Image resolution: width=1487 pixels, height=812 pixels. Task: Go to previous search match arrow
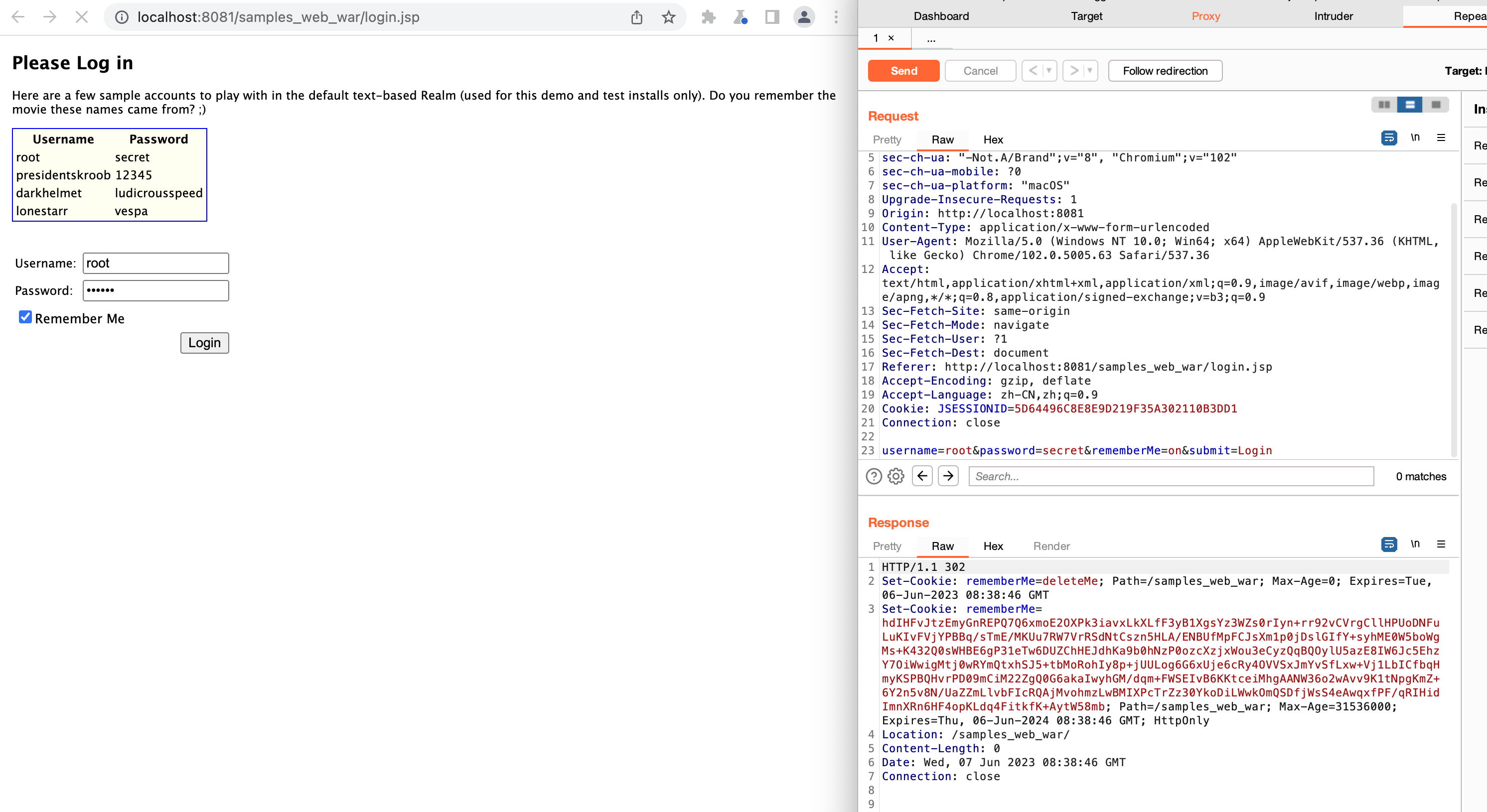tap(922, 476)
